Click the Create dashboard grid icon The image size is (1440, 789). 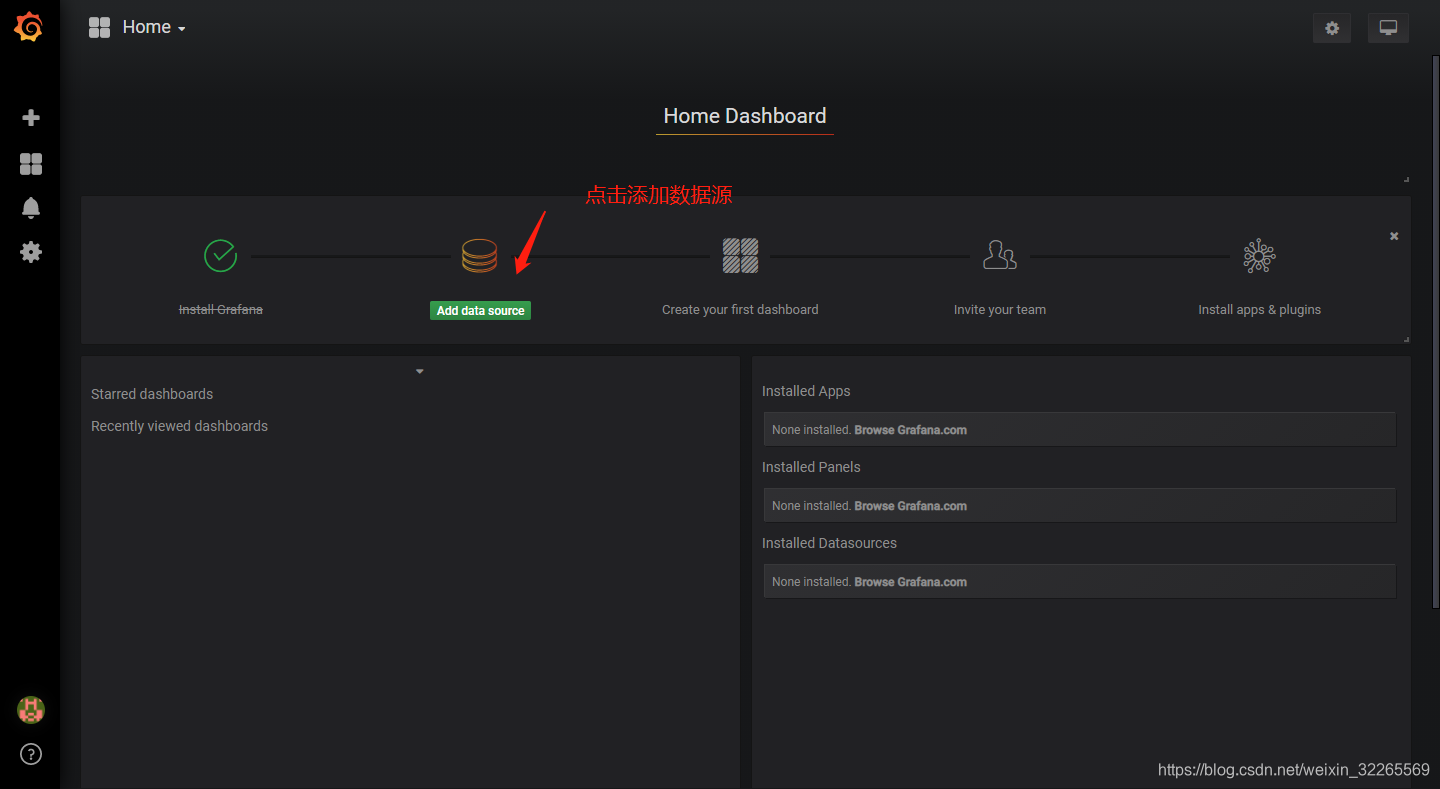[740, 255]
